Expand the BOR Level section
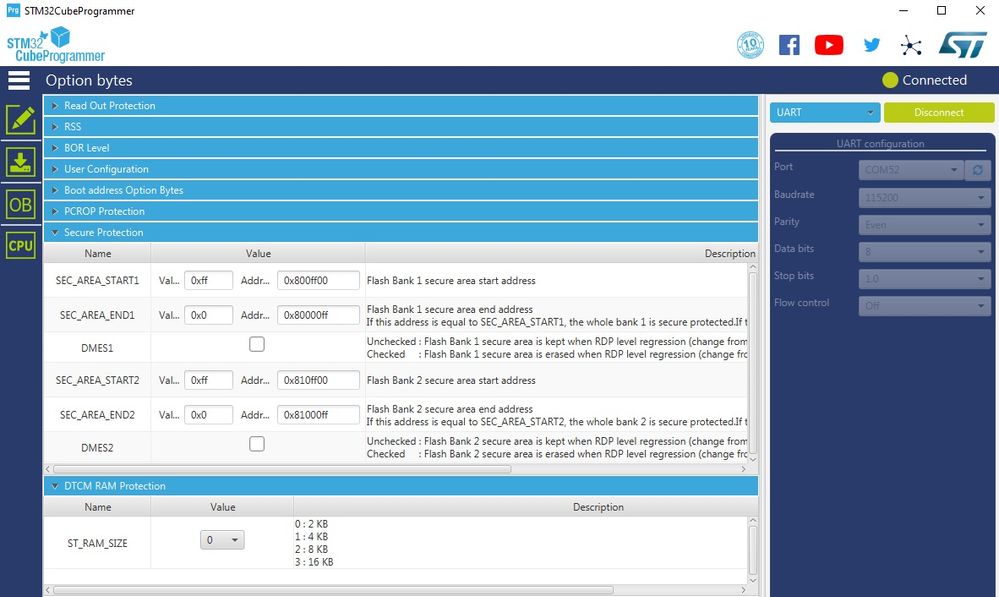 pyautogui.click(x=401, y=148)
